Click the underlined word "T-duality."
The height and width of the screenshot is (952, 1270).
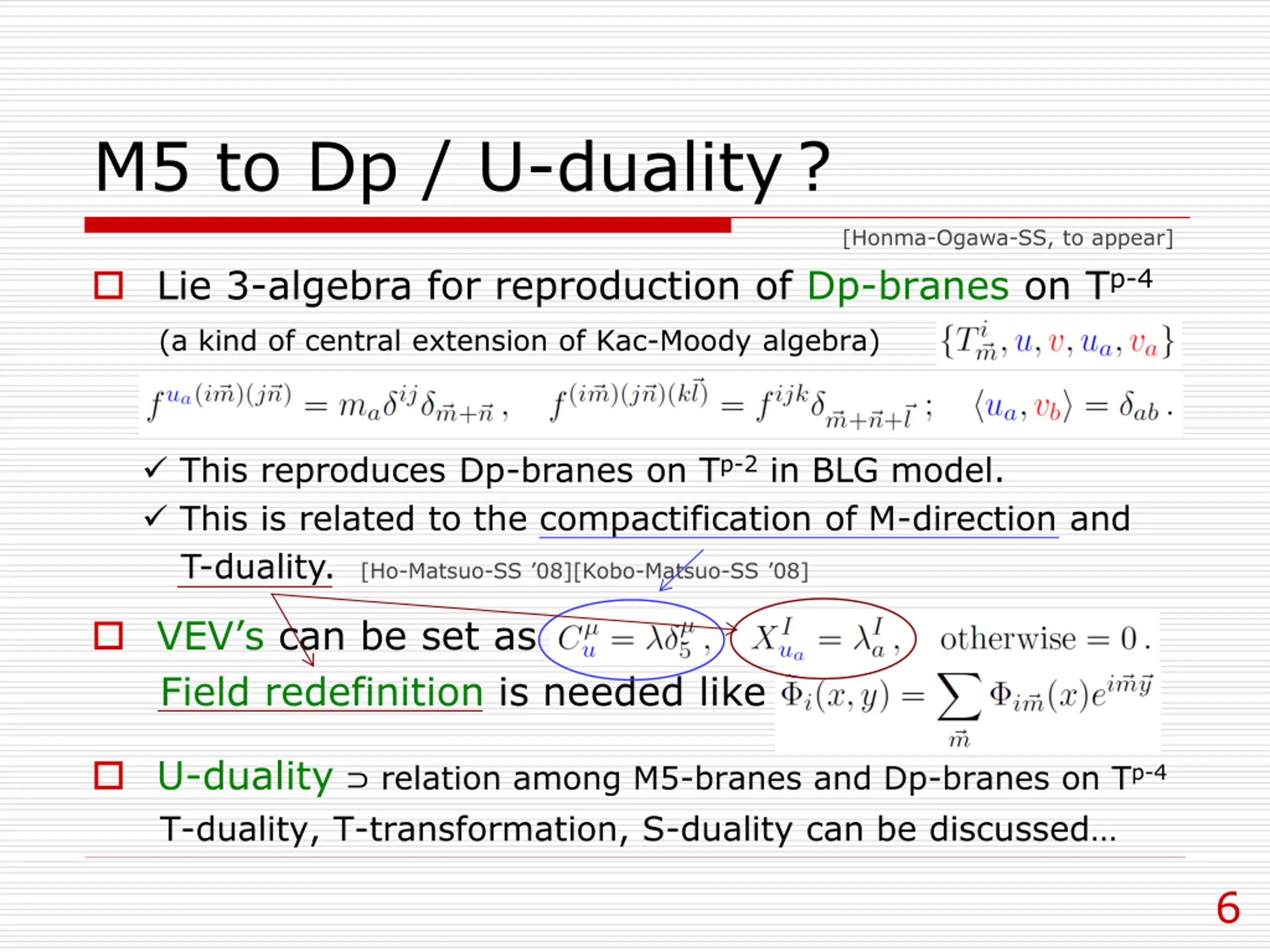point(256,568)
